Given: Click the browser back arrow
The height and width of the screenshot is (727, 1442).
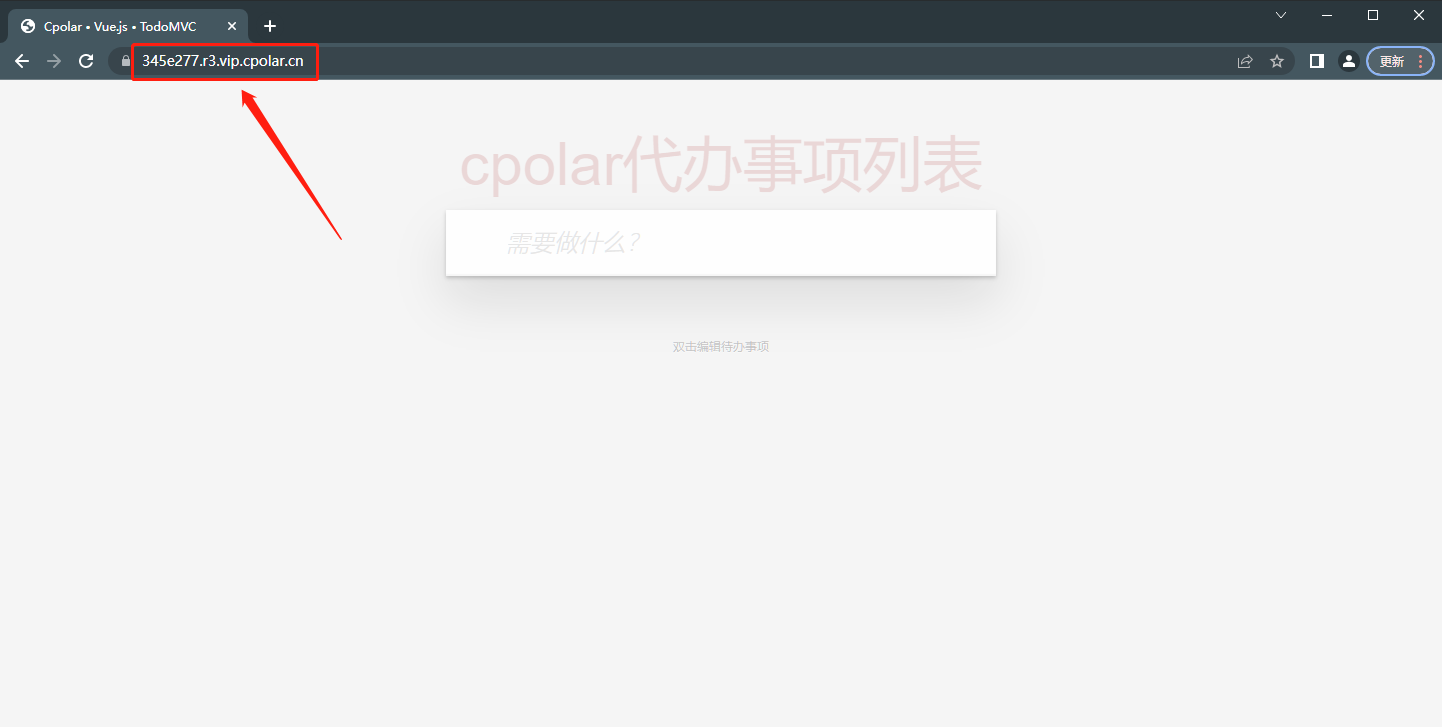Looking at the screenshot, I should click(22, 61).
